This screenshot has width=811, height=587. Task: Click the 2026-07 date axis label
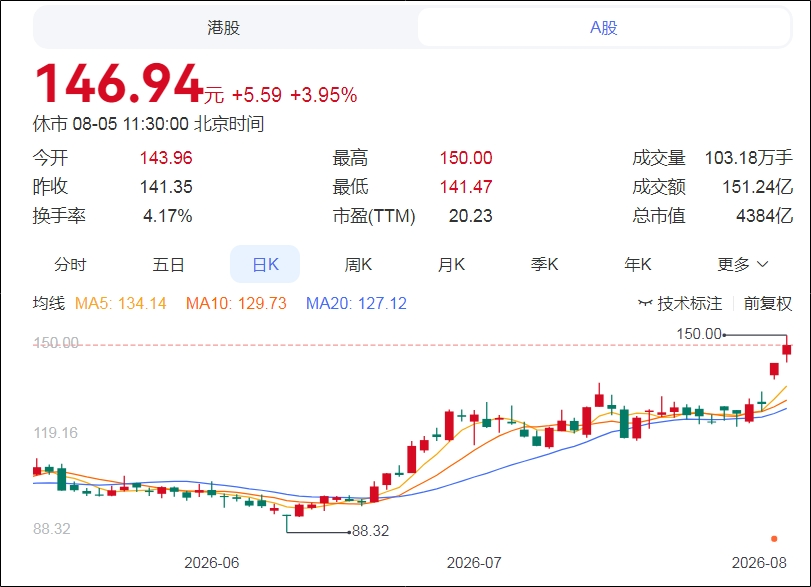(474, 563)
